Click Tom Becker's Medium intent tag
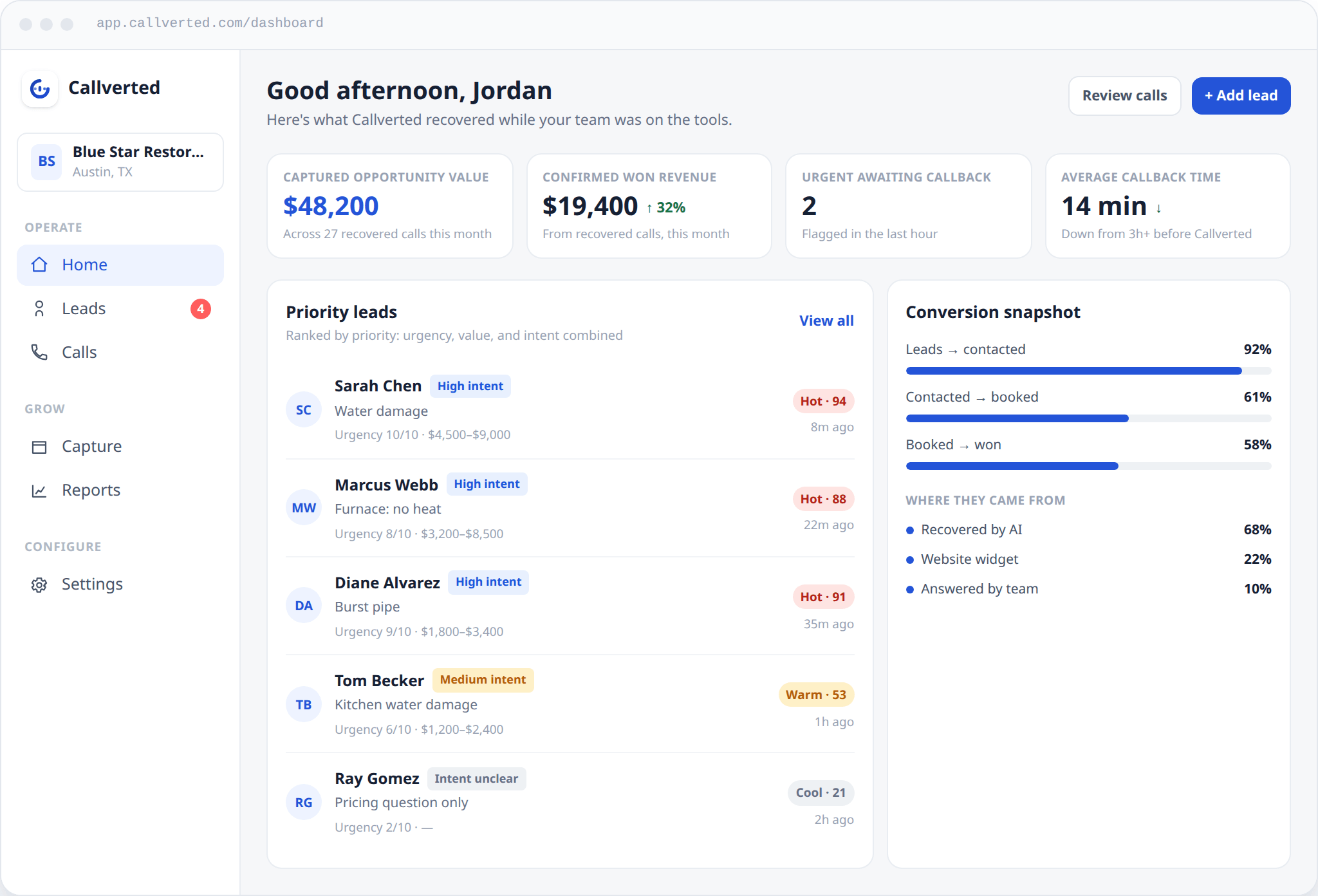 click(x=483, y=680)
